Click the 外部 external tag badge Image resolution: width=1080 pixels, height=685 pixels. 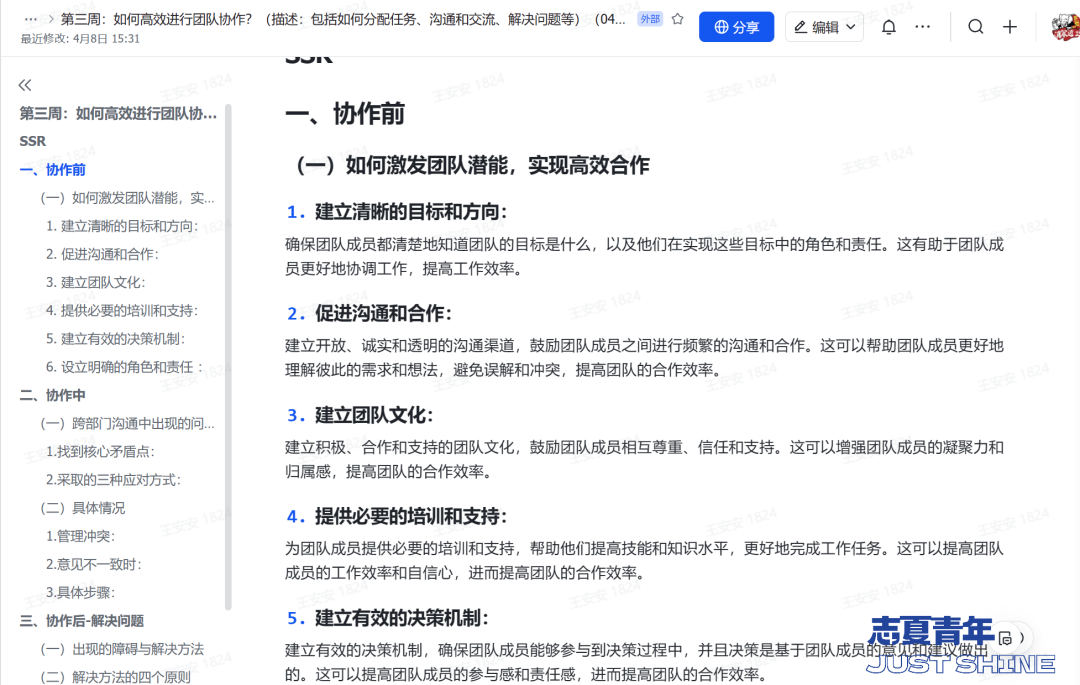(649, 19)
